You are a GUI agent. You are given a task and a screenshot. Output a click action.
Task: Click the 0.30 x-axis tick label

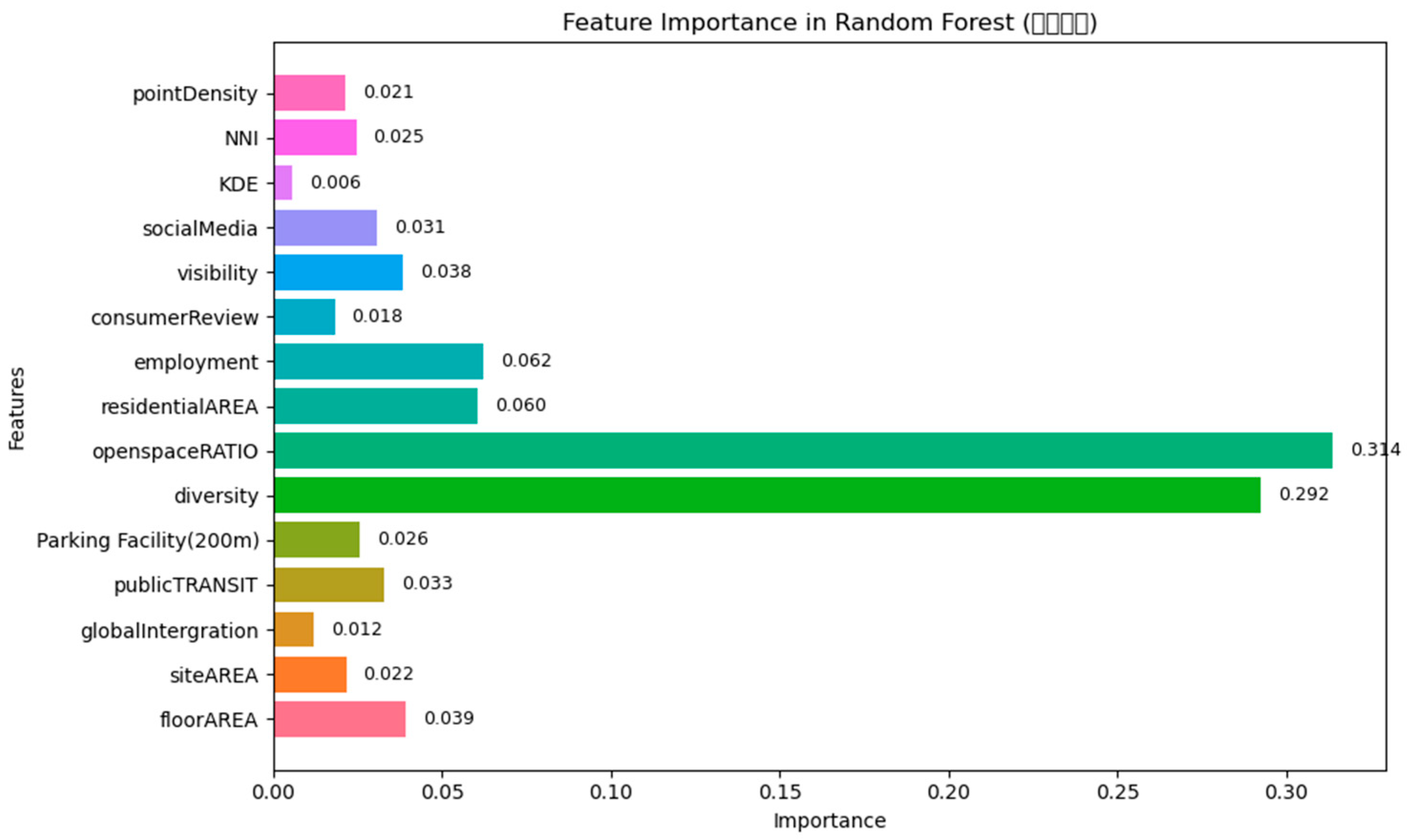[x=1286, y=792]
